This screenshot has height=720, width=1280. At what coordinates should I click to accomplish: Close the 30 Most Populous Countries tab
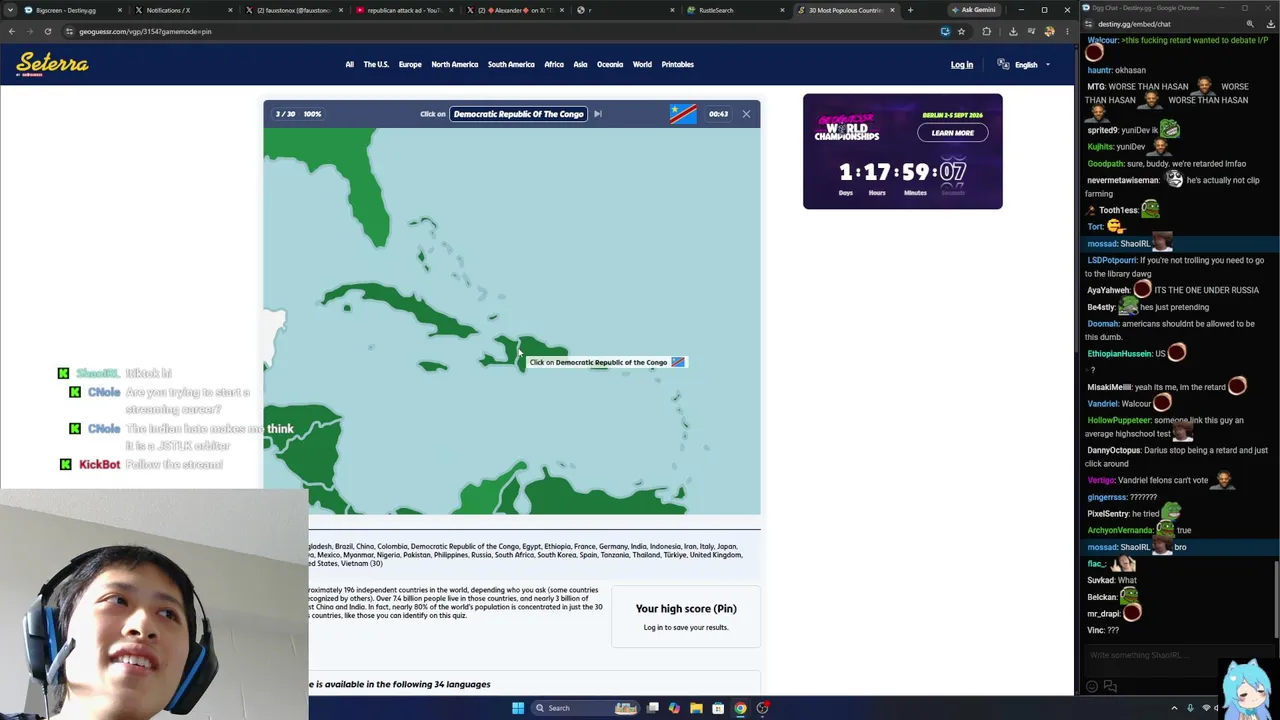(x=893, y=10)
